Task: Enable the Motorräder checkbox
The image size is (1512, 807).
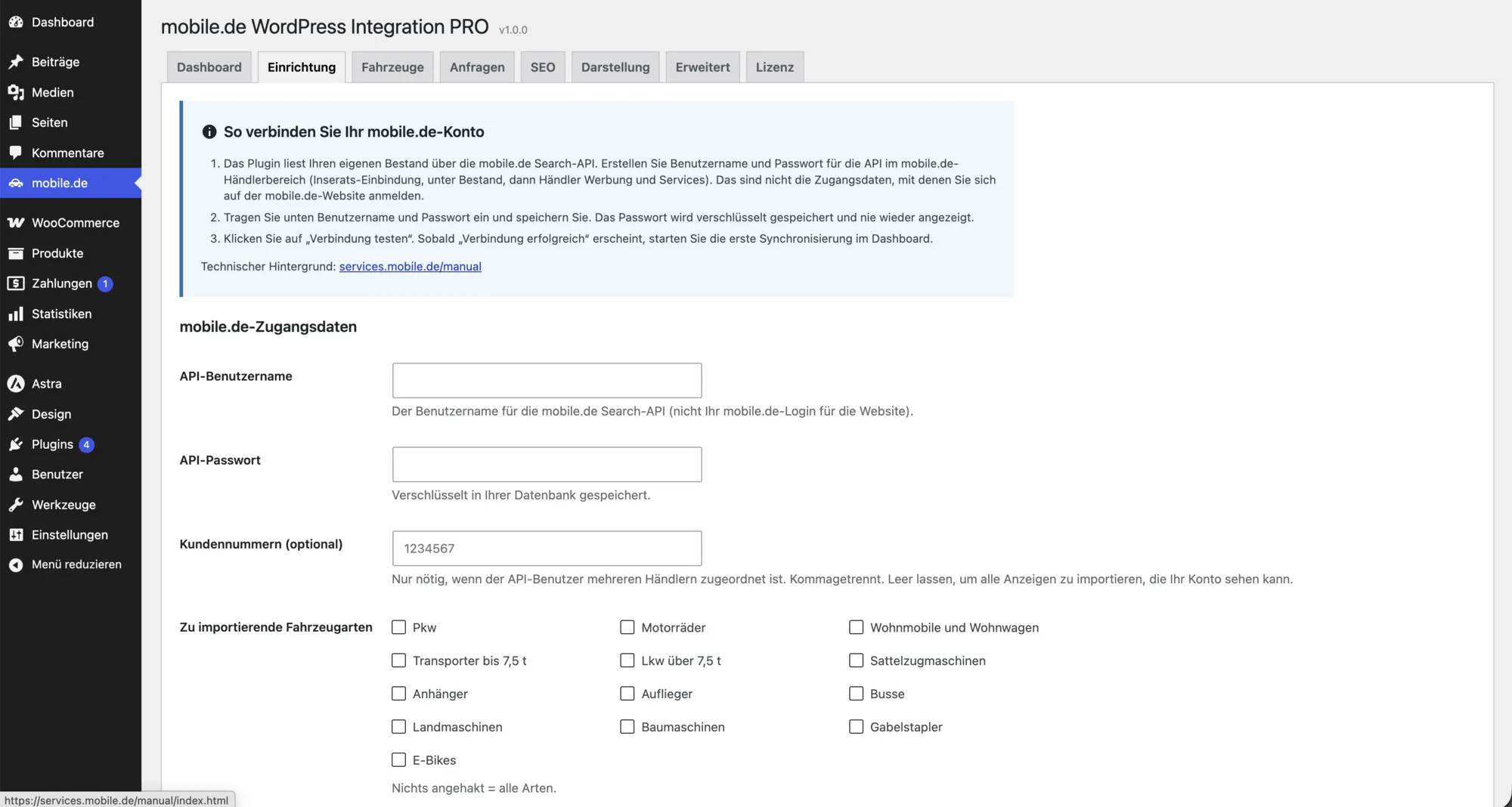Action: (627, 627)
